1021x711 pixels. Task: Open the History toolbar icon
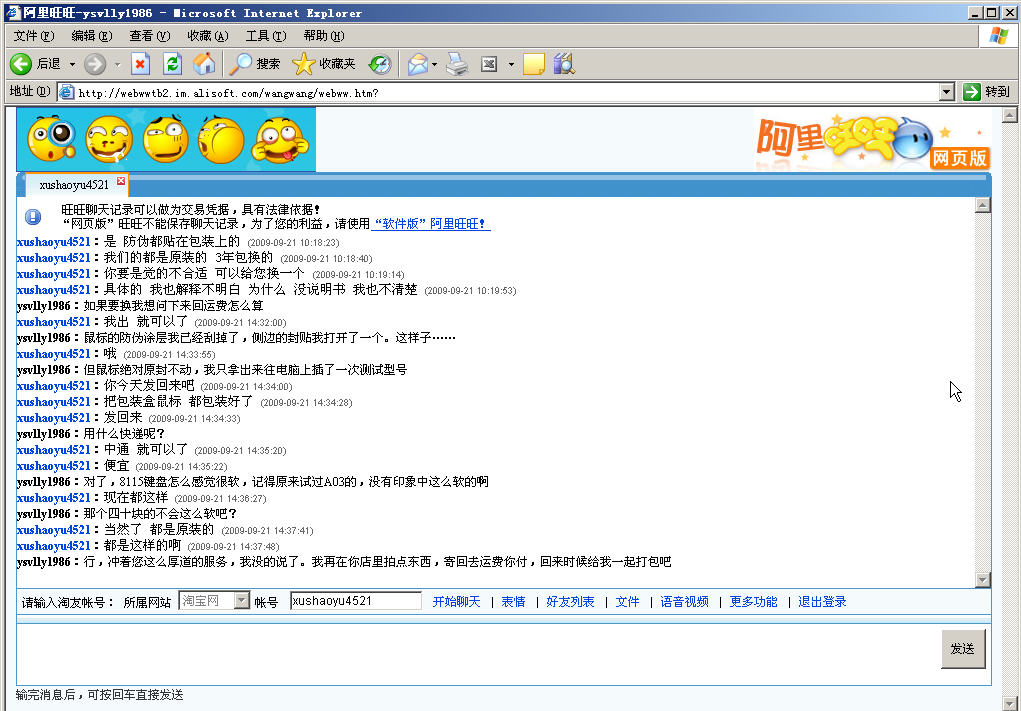click(x=380, y=64)
